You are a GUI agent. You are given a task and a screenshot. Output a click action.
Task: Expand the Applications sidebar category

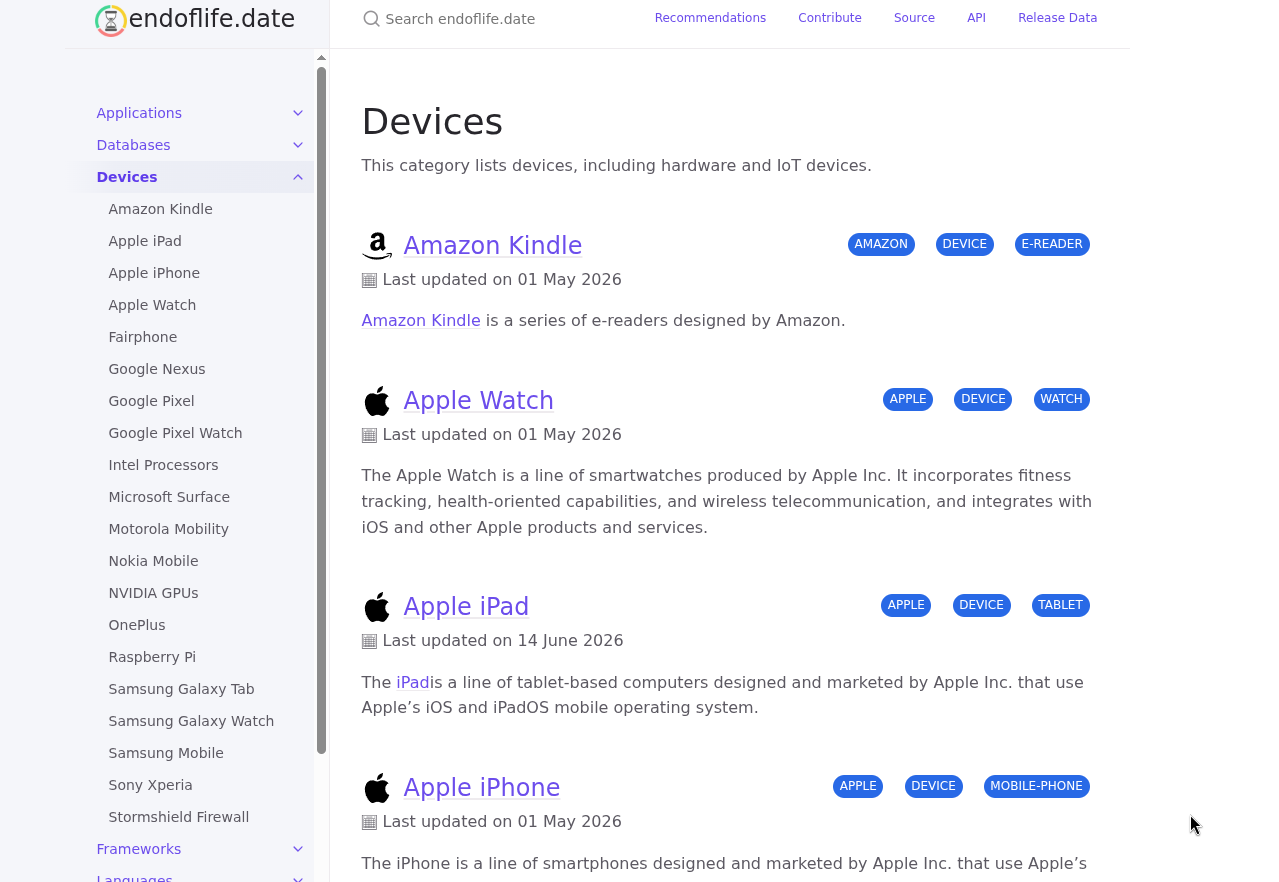point(298,113)
